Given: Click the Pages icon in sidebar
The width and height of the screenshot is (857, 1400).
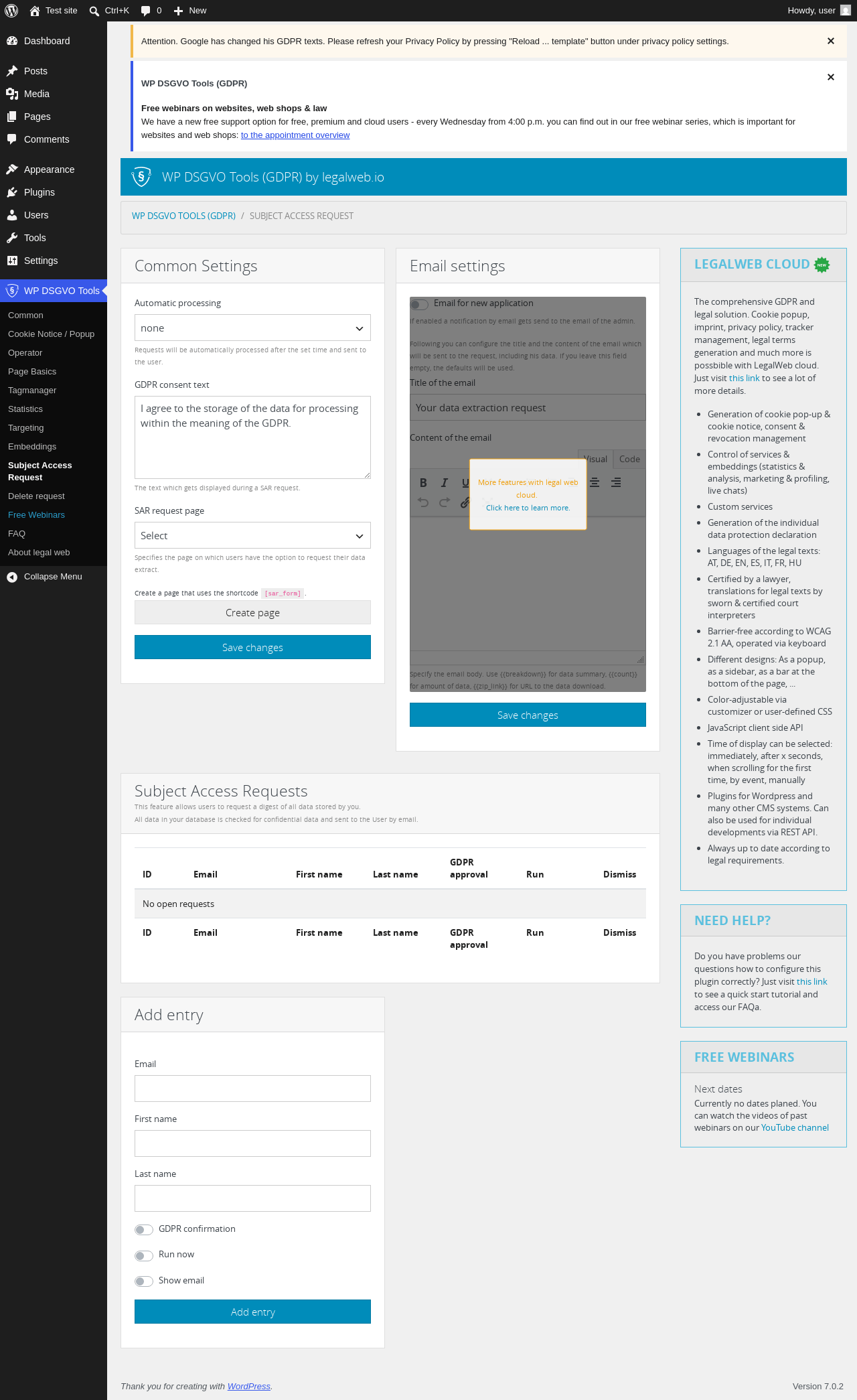Looking at the screenshot, I should pyautogui.click(x=12, y=117).
